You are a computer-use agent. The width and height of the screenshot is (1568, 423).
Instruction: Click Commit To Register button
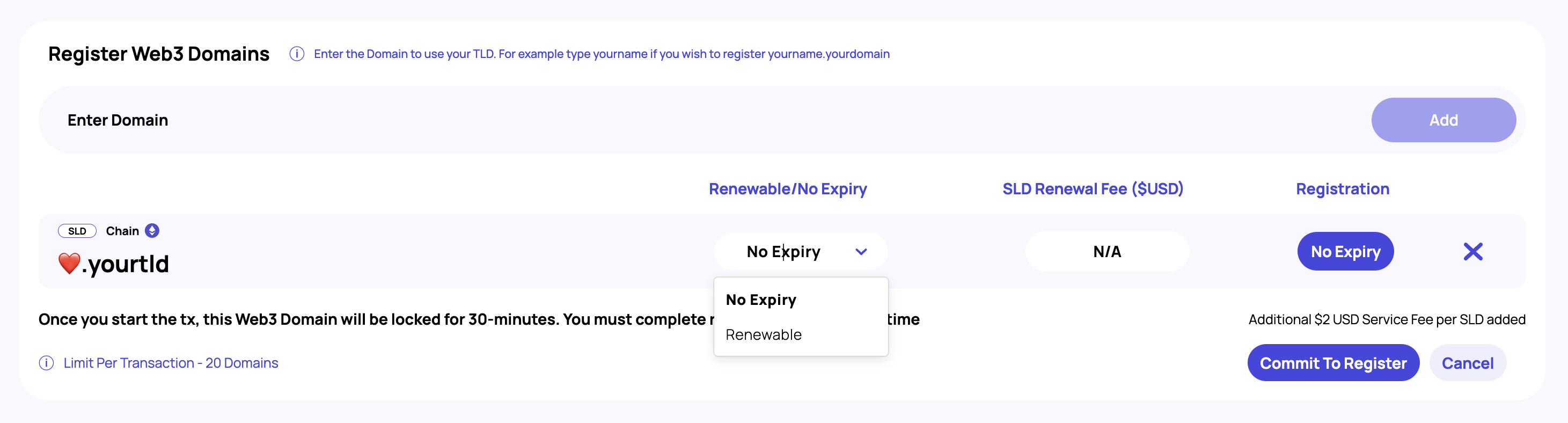[x=1333, y=363]
